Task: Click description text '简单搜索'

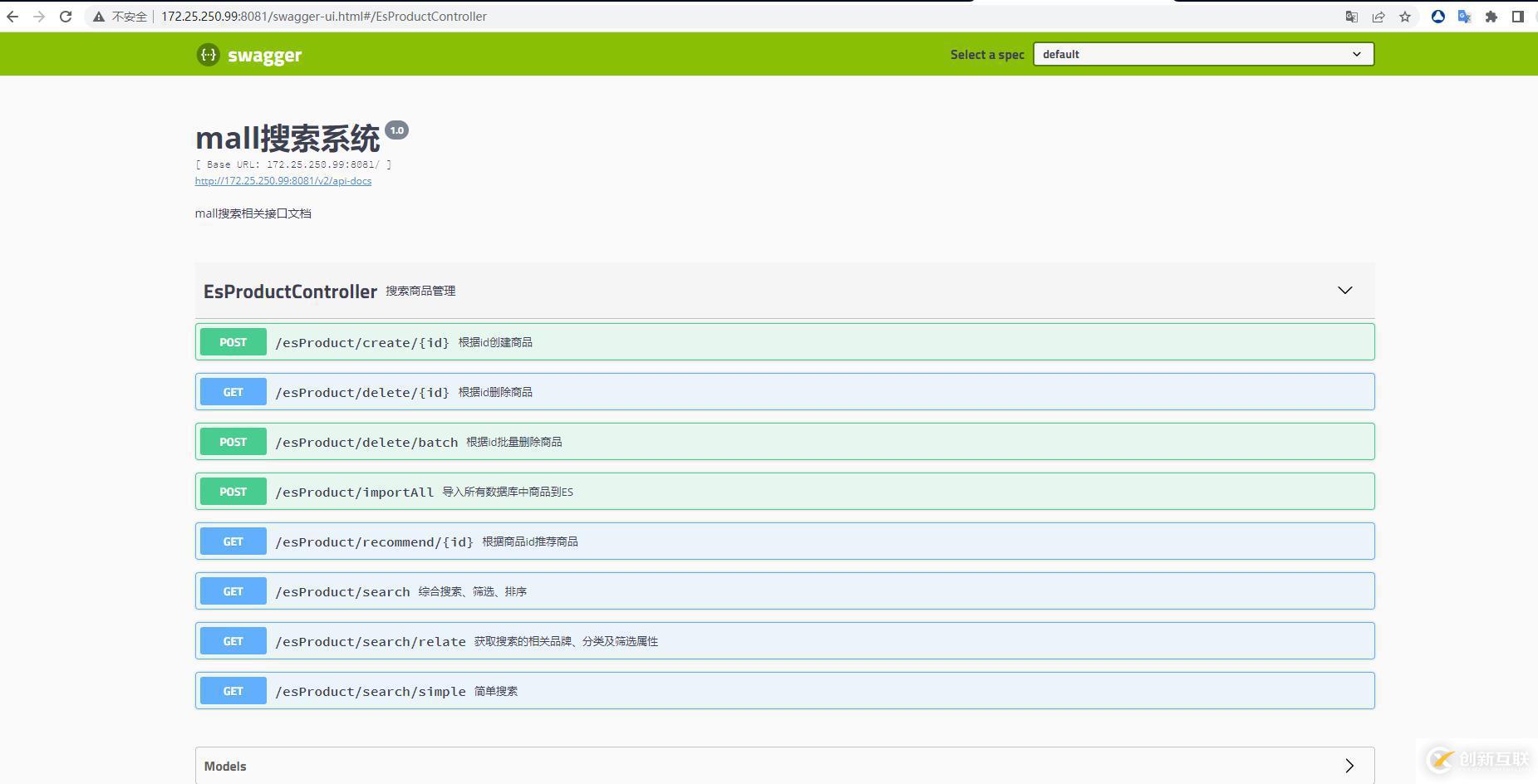Action: pos(496,691)
